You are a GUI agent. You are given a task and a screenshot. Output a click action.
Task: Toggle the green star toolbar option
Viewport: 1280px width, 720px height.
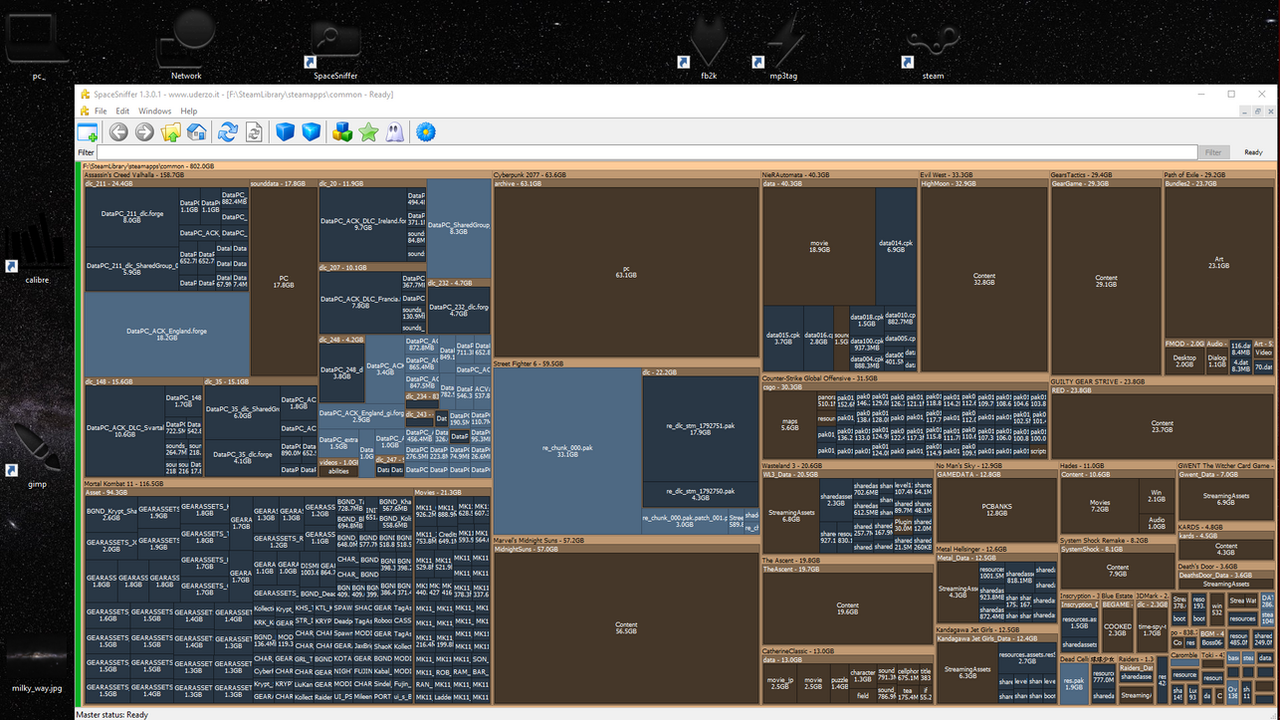369,131
